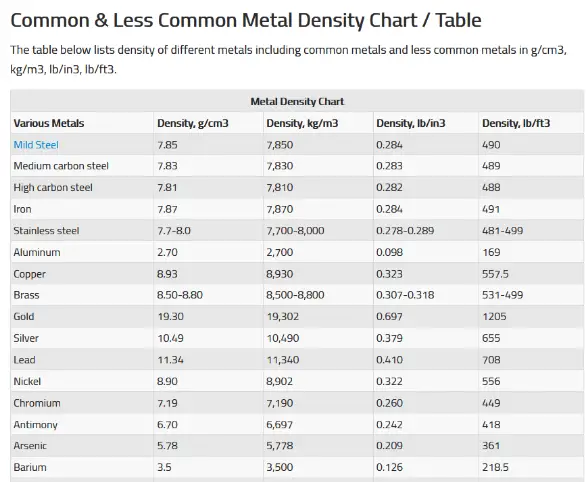Select the Chromium row label
The image size is (587, 482).
(37, 403)
